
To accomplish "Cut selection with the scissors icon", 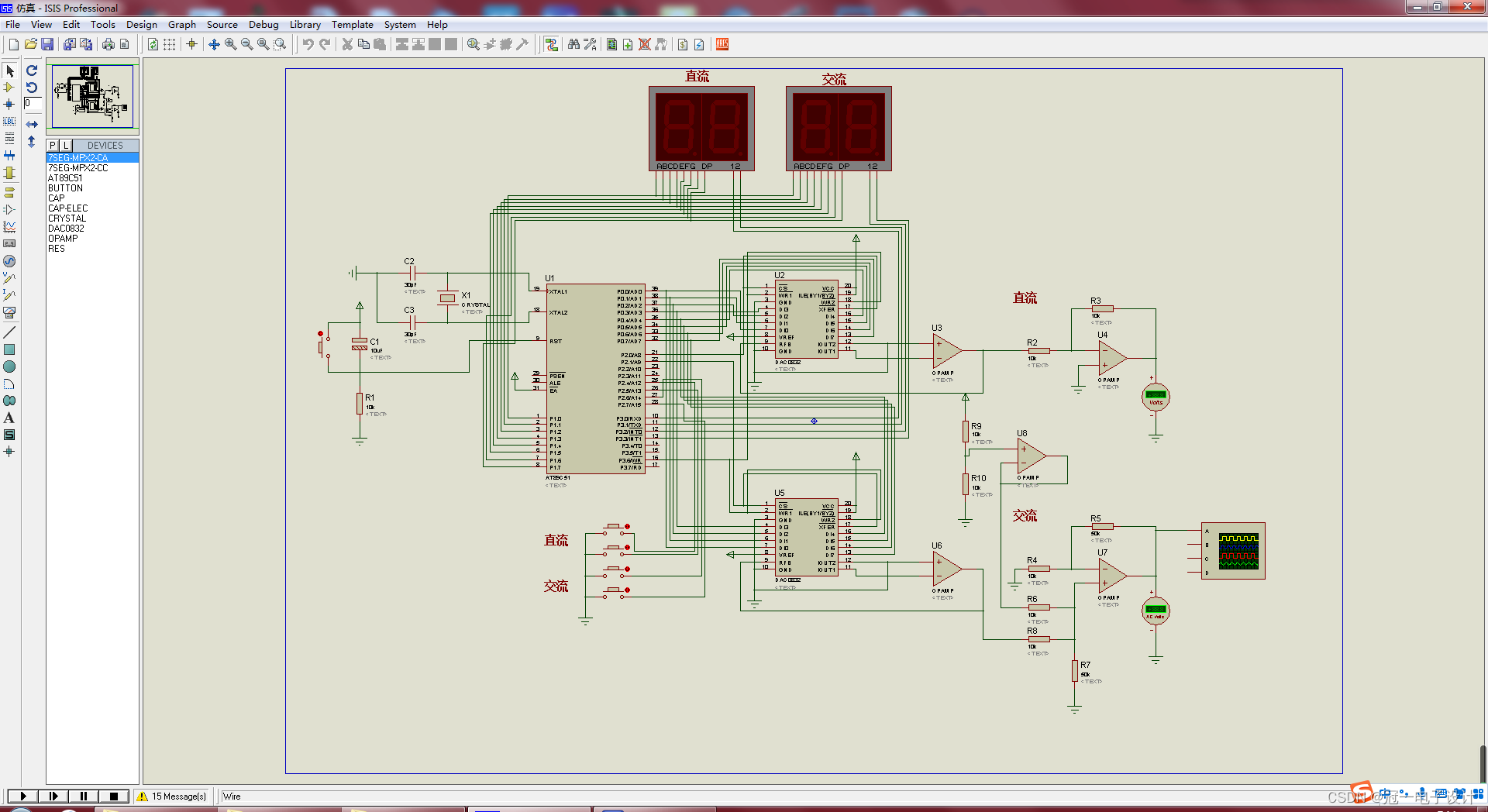I will tap(347, 44).
